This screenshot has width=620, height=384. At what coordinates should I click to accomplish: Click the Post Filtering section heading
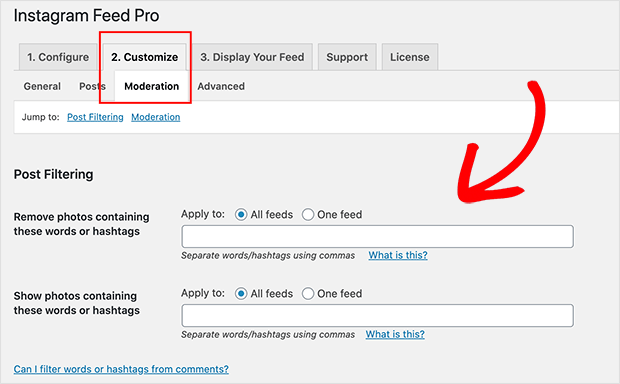point(53,174)
